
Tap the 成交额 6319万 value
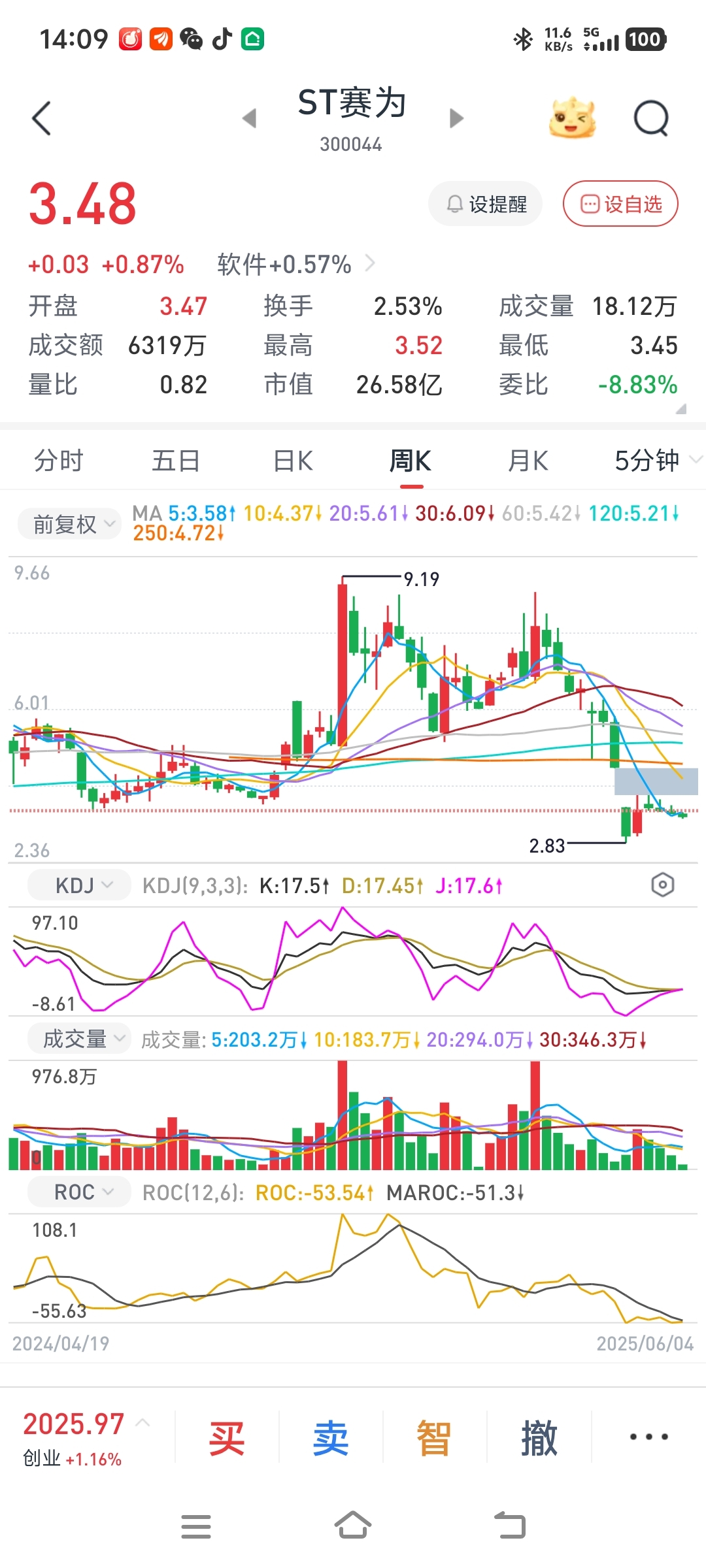pos(167,346)
